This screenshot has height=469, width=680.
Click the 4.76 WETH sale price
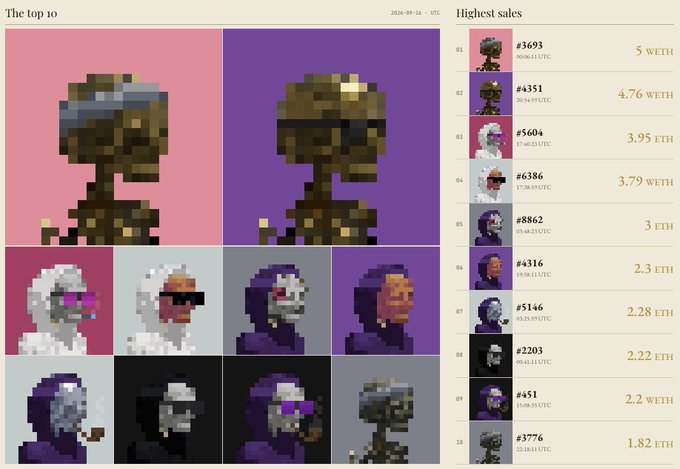point(646,94)
